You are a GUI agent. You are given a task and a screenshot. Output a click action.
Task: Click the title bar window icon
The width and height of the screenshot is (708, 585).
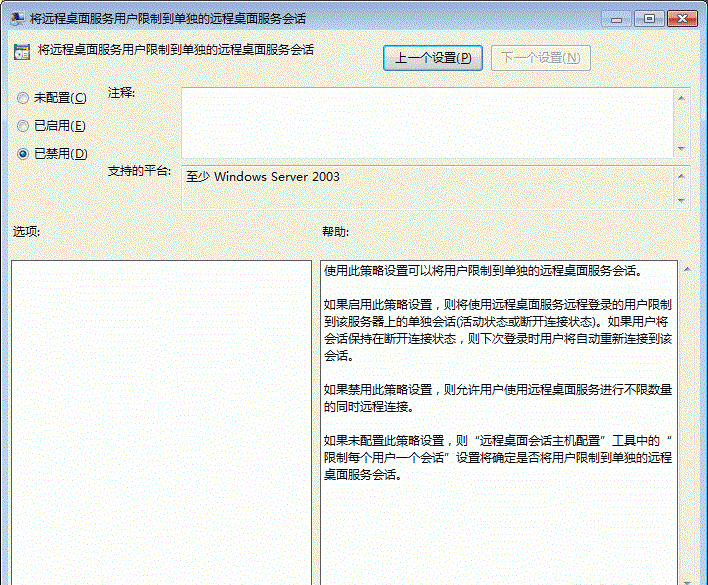[17, 18]
